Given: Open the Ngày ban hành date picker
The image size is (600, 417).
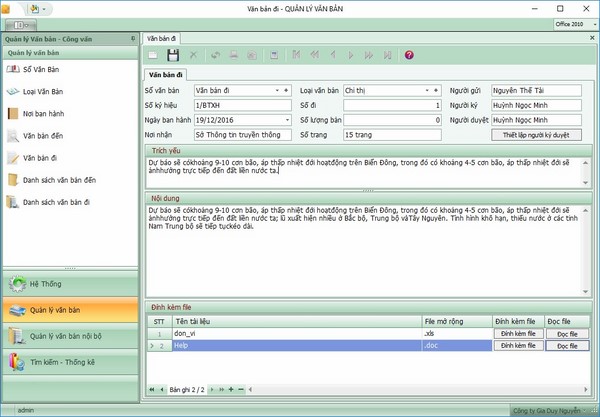Looking at the screenshot, I should click(x=288, y=119).
